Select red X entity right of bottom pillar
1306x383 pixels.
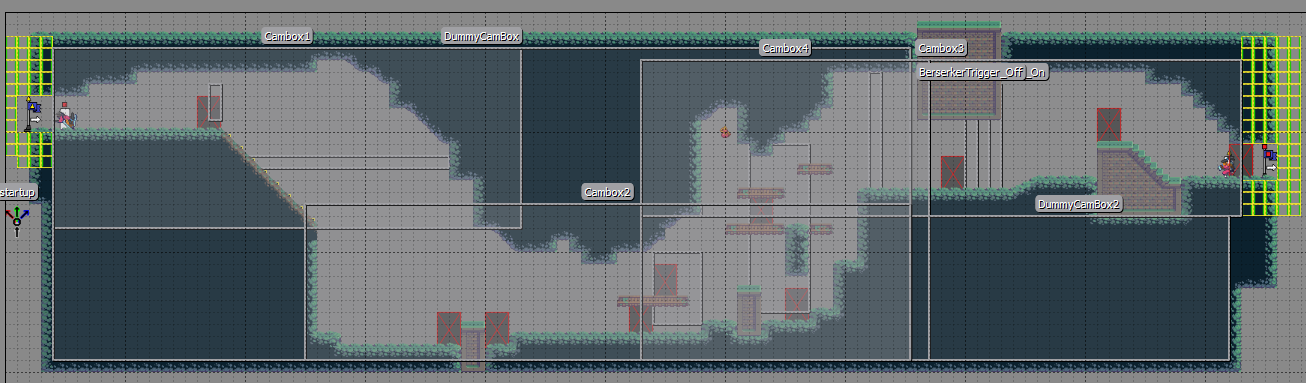pyautogui.click(x=497, y=328)
